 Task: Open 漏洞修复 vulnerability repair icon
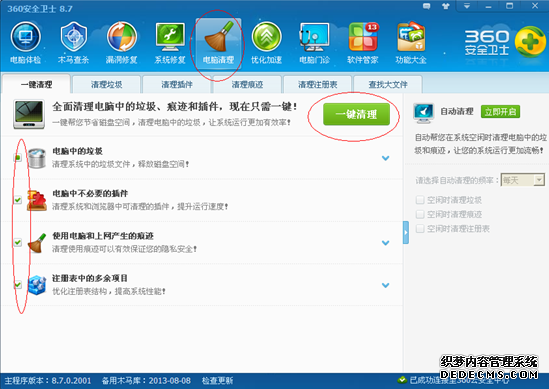(121, 43)
